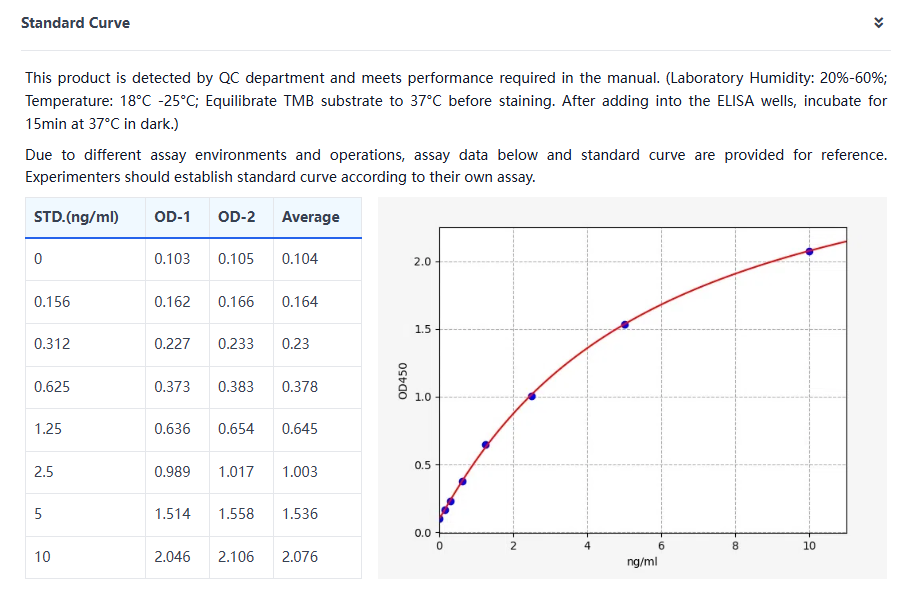Click the OD-2 cell showing 0.654

(236, 429)
